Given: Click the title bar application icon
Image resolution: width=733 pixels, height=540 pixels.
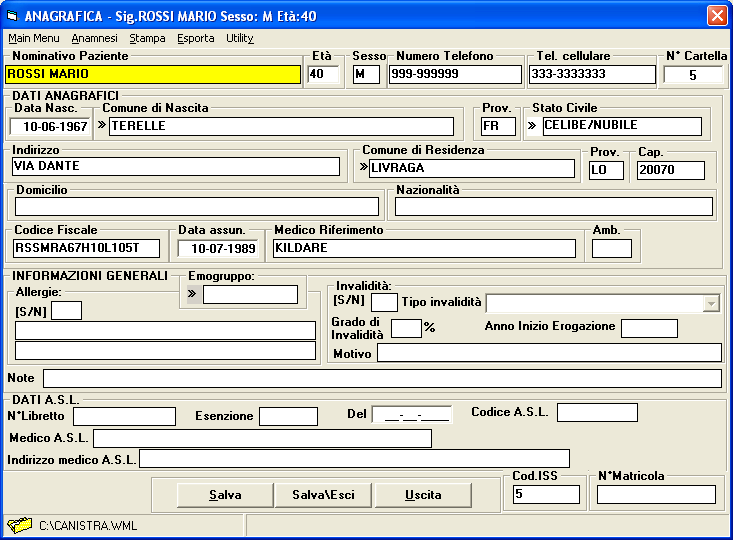Looking at the screenshot, I should click(12, 16).
